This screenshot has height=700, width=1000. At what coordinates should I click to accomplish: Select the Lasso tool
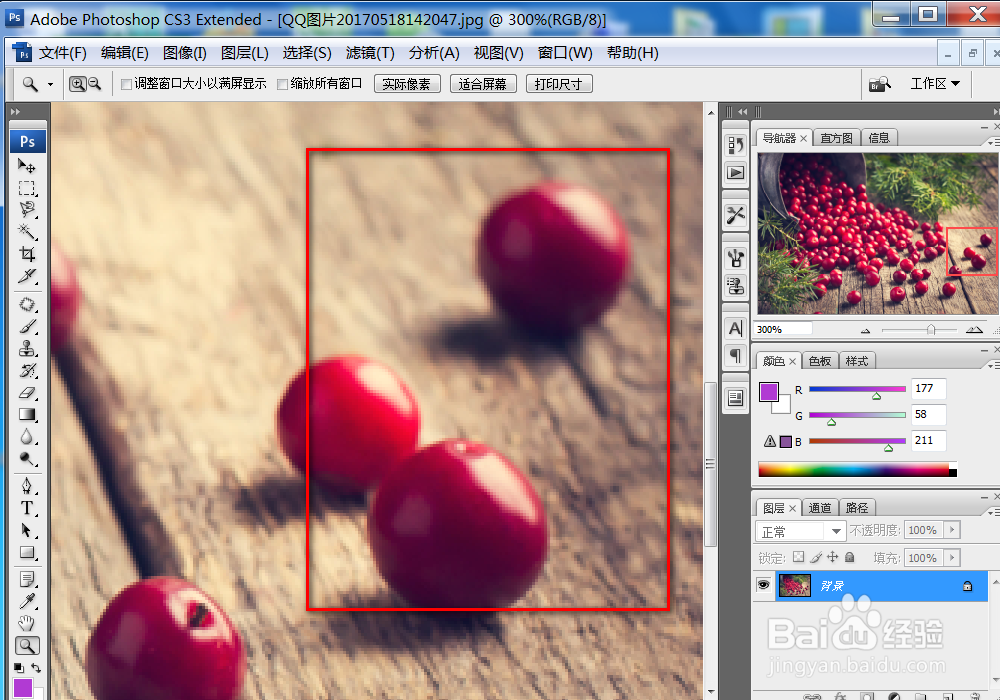click(x=27, y=209)
